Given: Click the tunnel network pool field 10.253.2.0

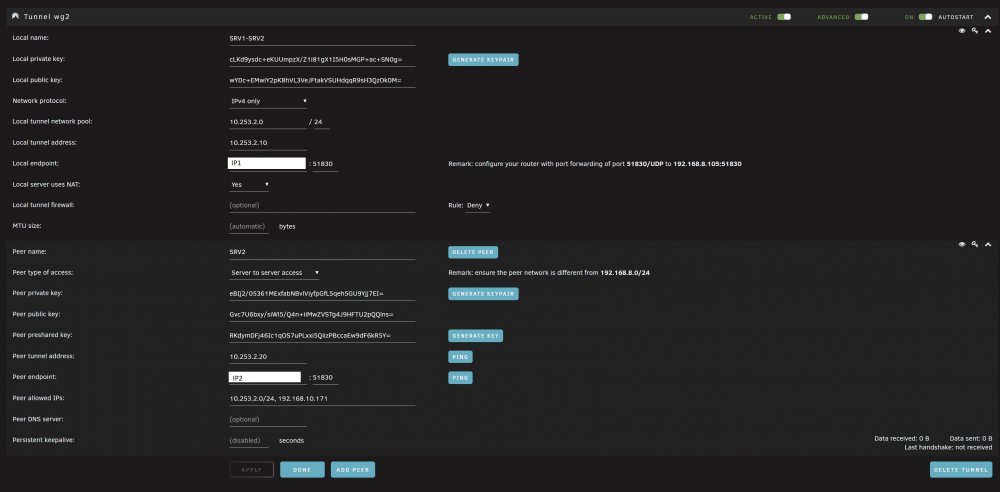Looking at the screenshot, I should (268, 122).
